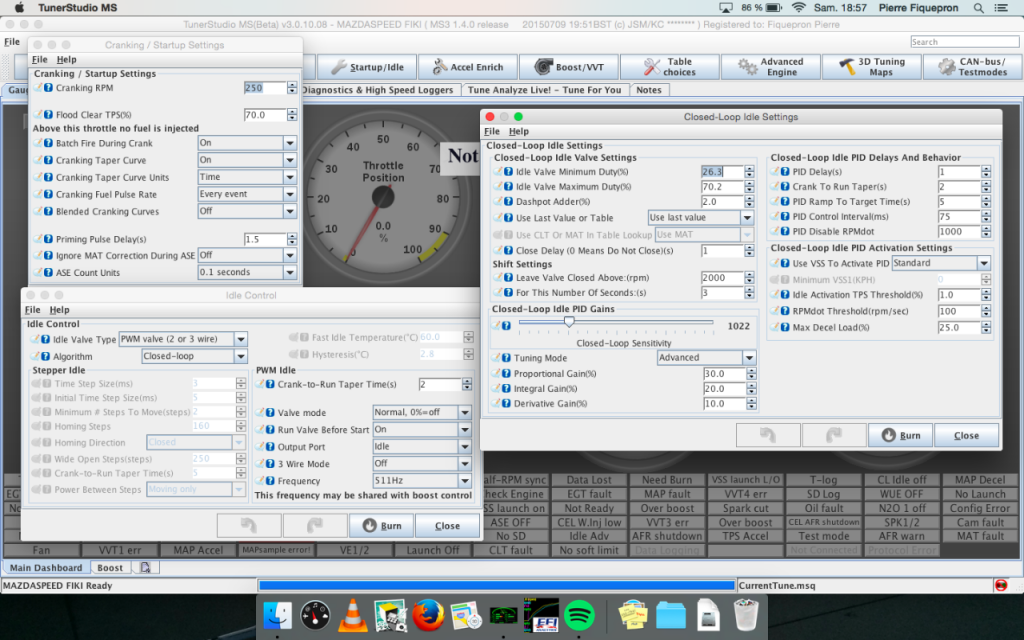Click the Idle Valve Maximum Duty value field

(722, 187)
